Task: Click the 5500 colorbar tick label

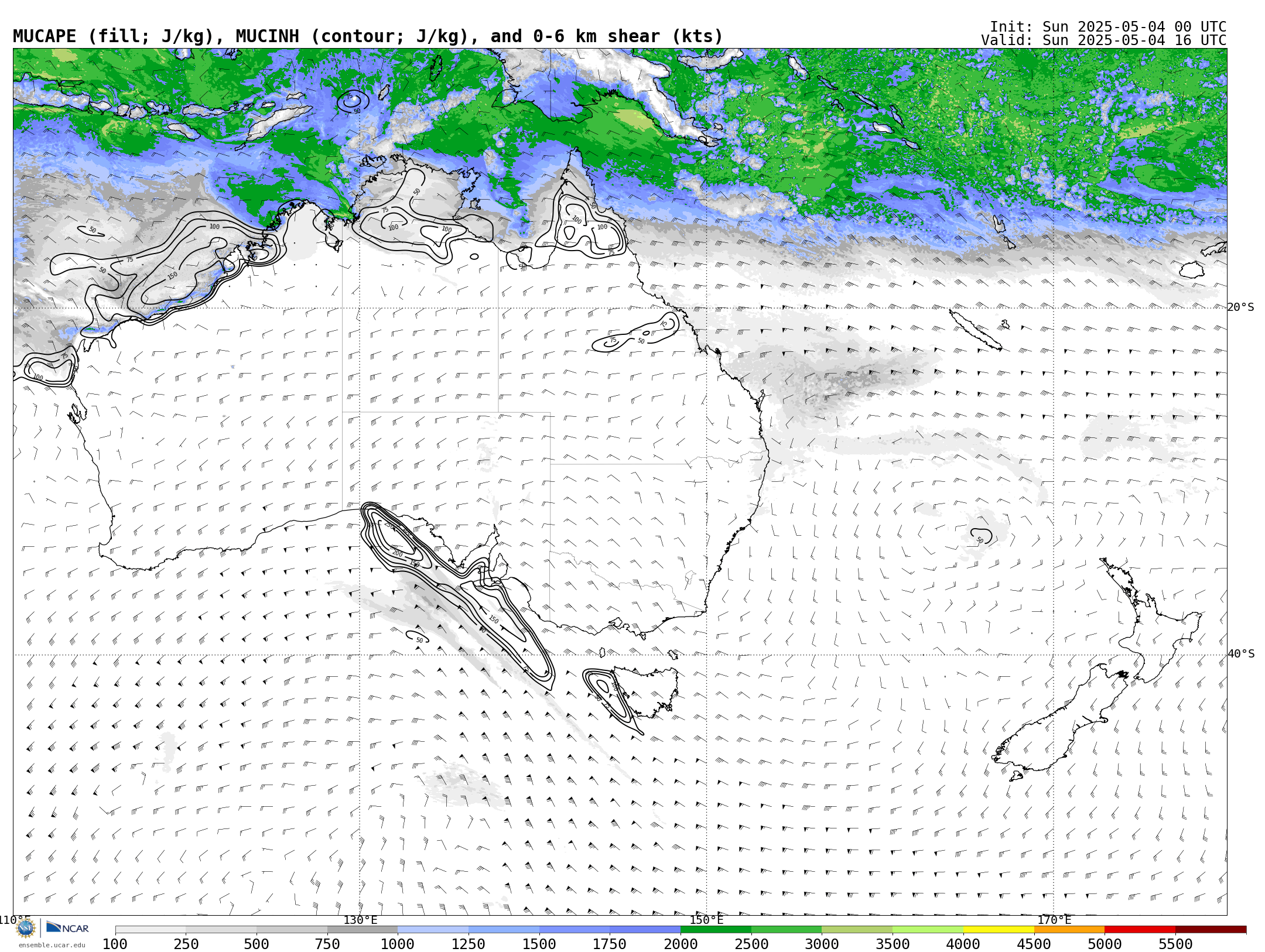Action: pyautogui.click(x=1175, y=944)
